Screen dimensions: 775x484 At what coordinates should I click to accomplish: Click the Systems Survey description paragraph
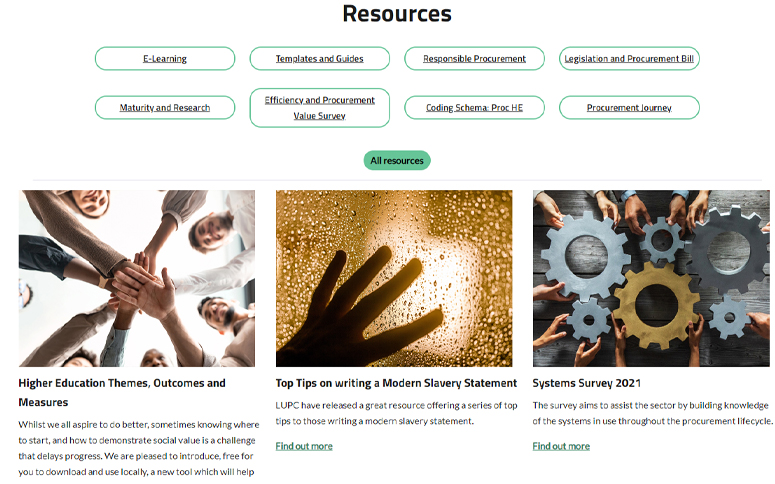pos(652,413)
